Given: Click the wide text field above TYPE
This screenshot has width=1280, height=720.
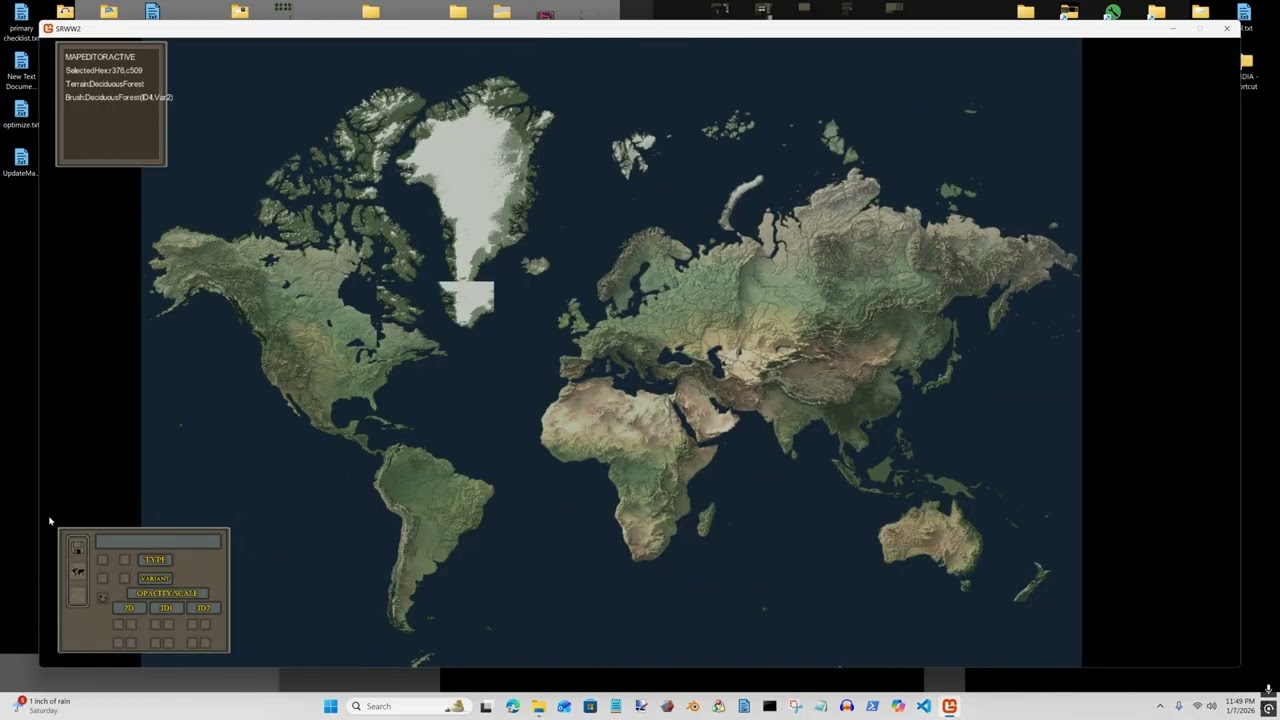Looking at the screenshot, I should (158, 541).
